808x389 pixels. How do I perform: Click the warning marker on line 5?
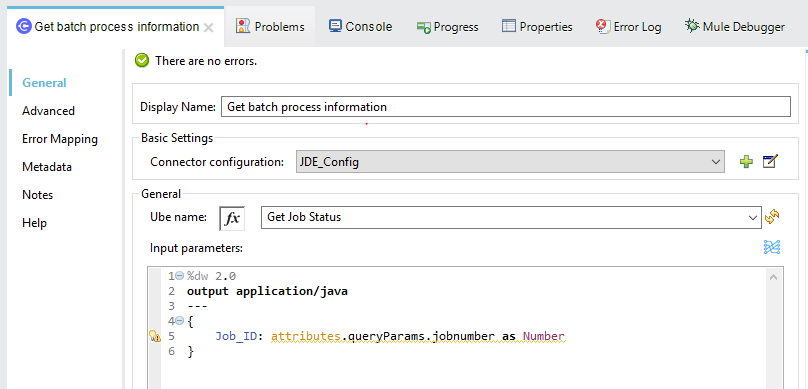coord(155,336)
